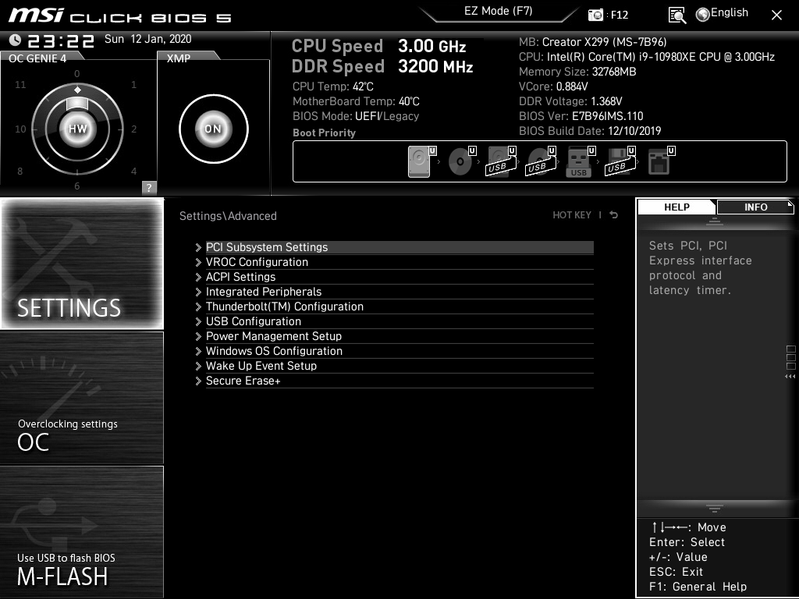This screenshot has height=599, width=799.
Task: Toggle the XMP ON button
Action: point(214,129)
